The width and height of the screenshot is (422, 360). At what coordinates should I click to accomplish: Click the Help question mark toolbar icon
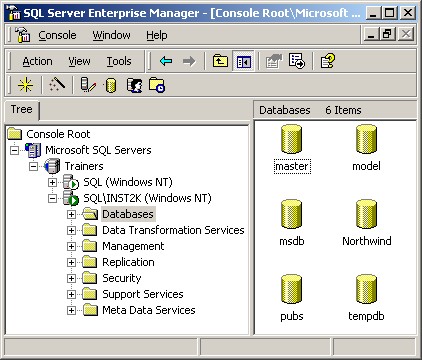(328, 61)
